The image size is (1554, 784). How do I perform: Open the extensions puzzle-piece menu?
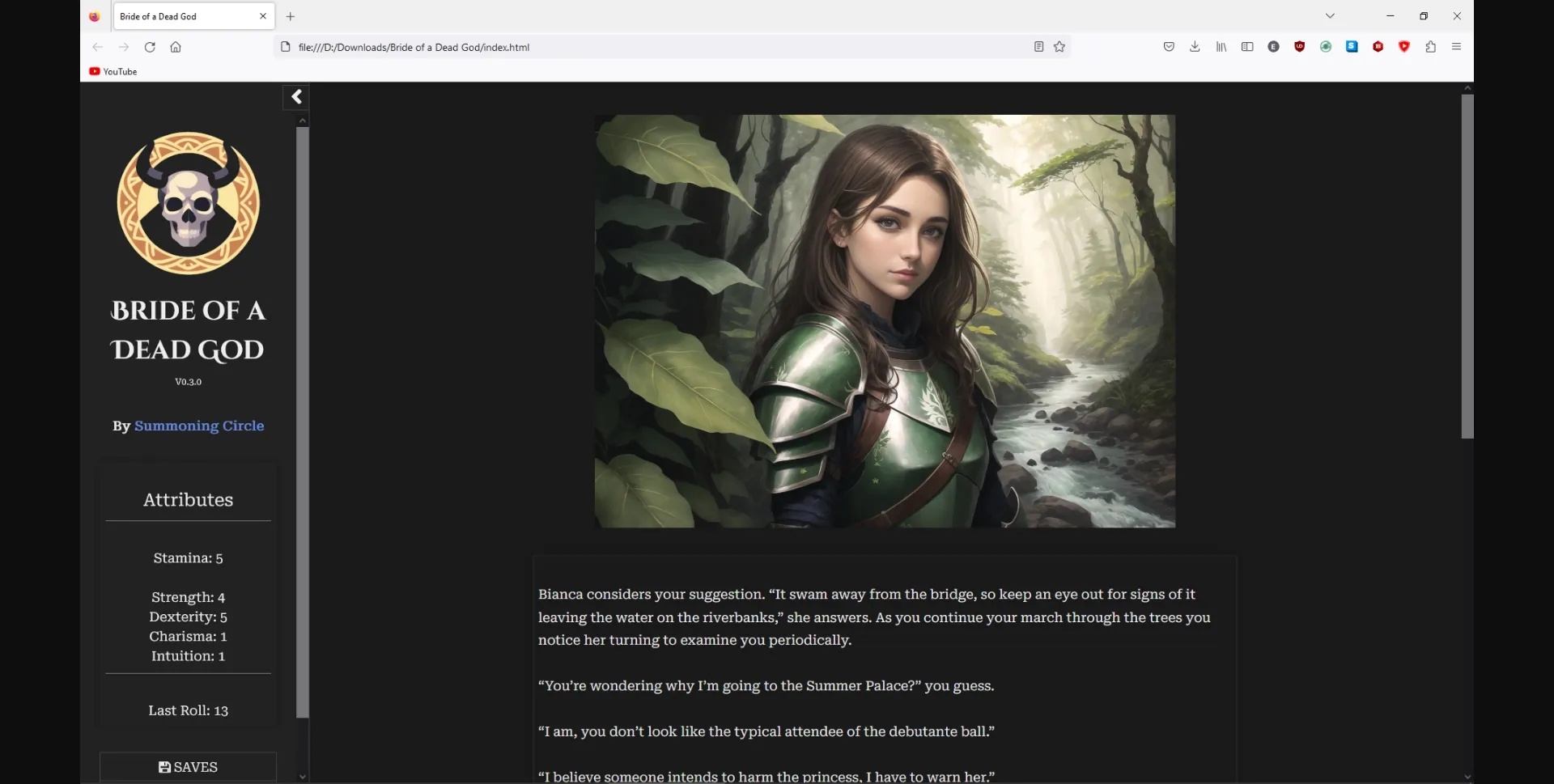(x=1431, y=47)
